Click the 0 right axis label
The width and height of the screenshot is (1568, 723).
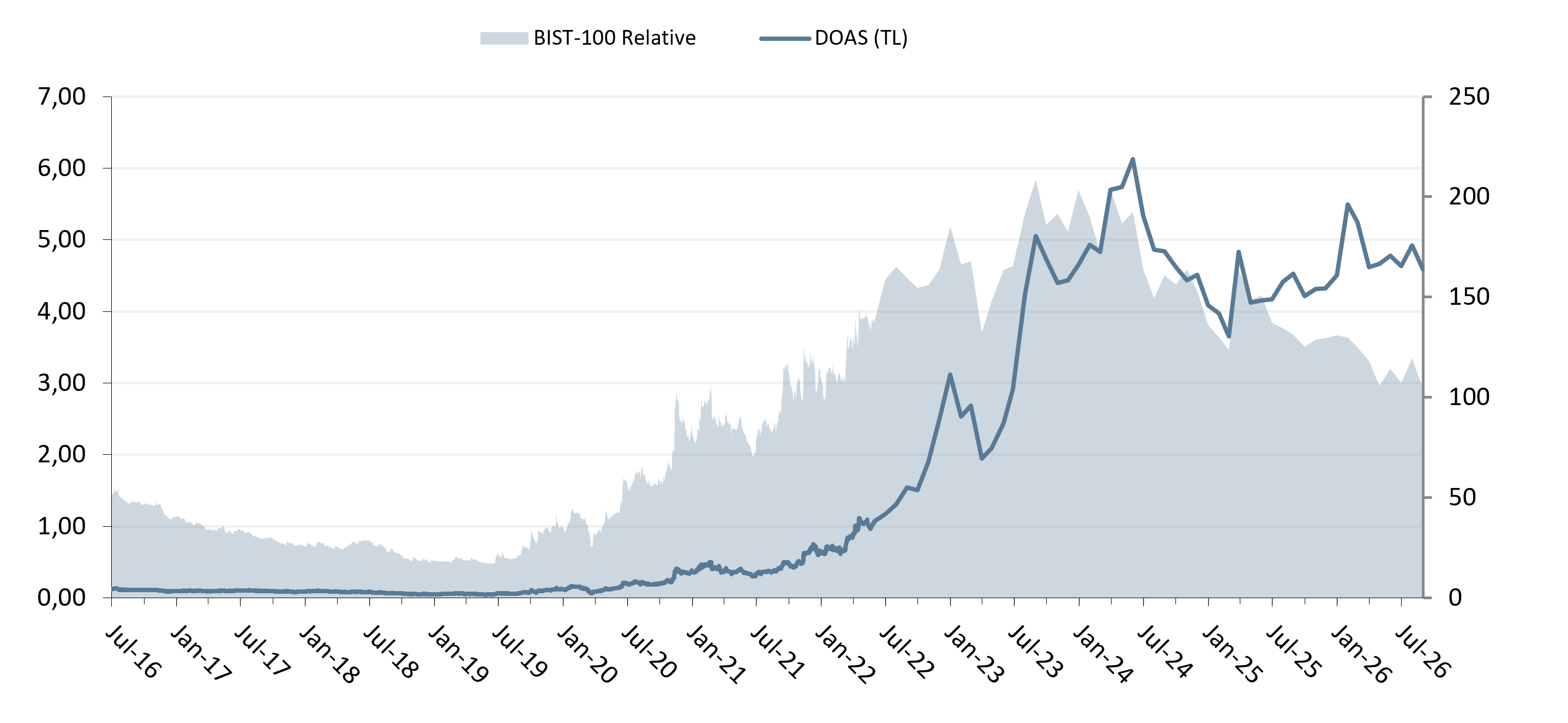(1455, 597)
